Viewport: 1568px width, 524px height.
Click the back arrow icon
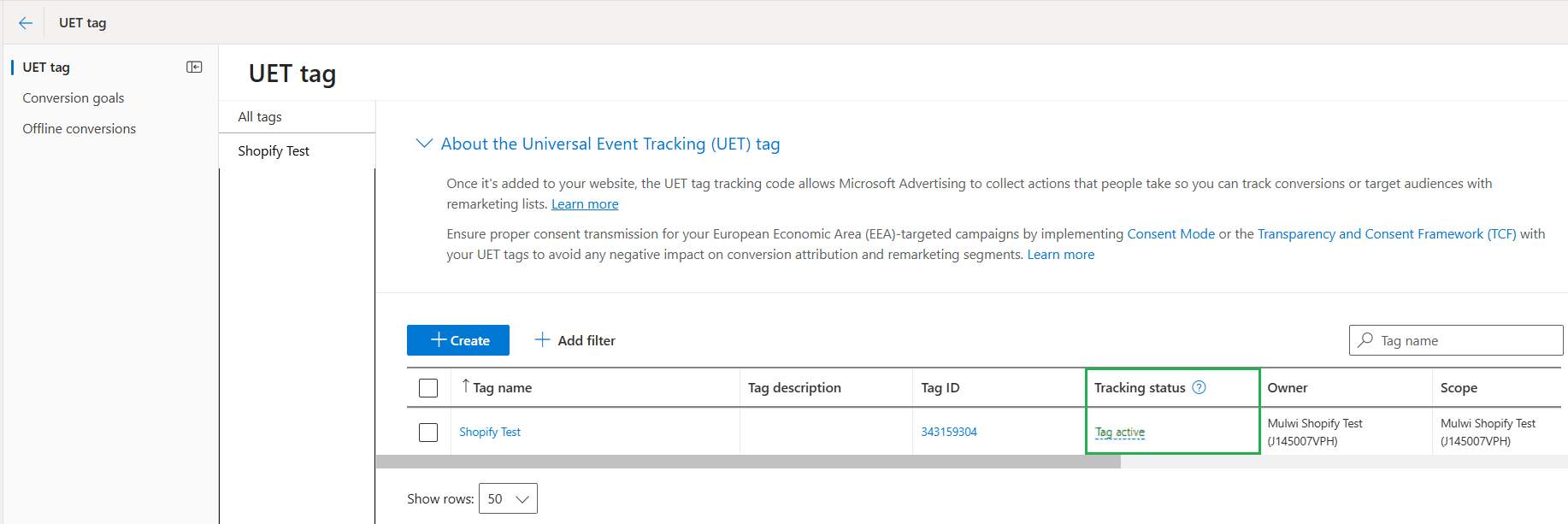tap(26, 23)
